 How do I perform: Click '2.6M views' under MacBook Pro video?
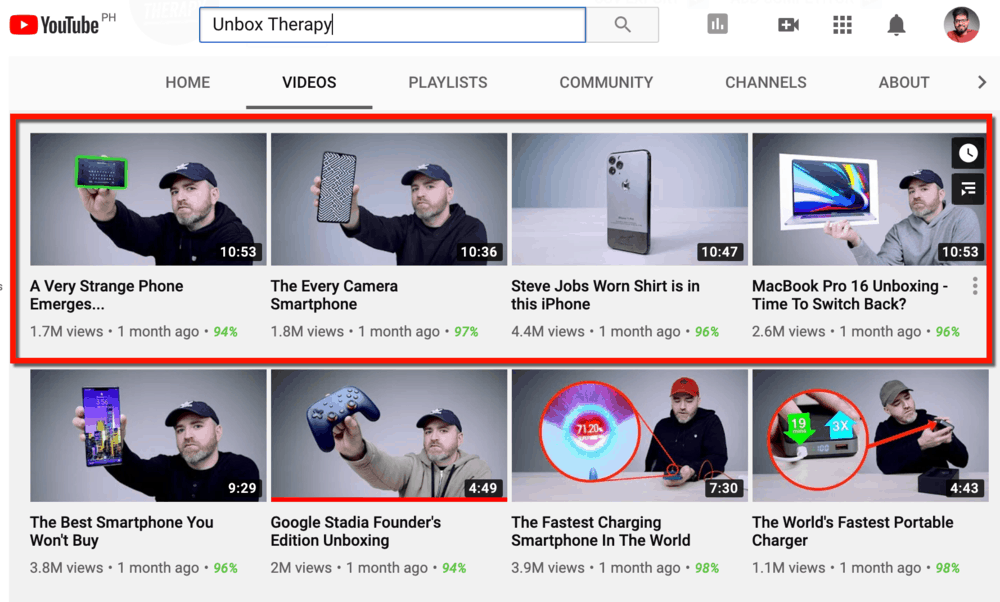(788, 332)
